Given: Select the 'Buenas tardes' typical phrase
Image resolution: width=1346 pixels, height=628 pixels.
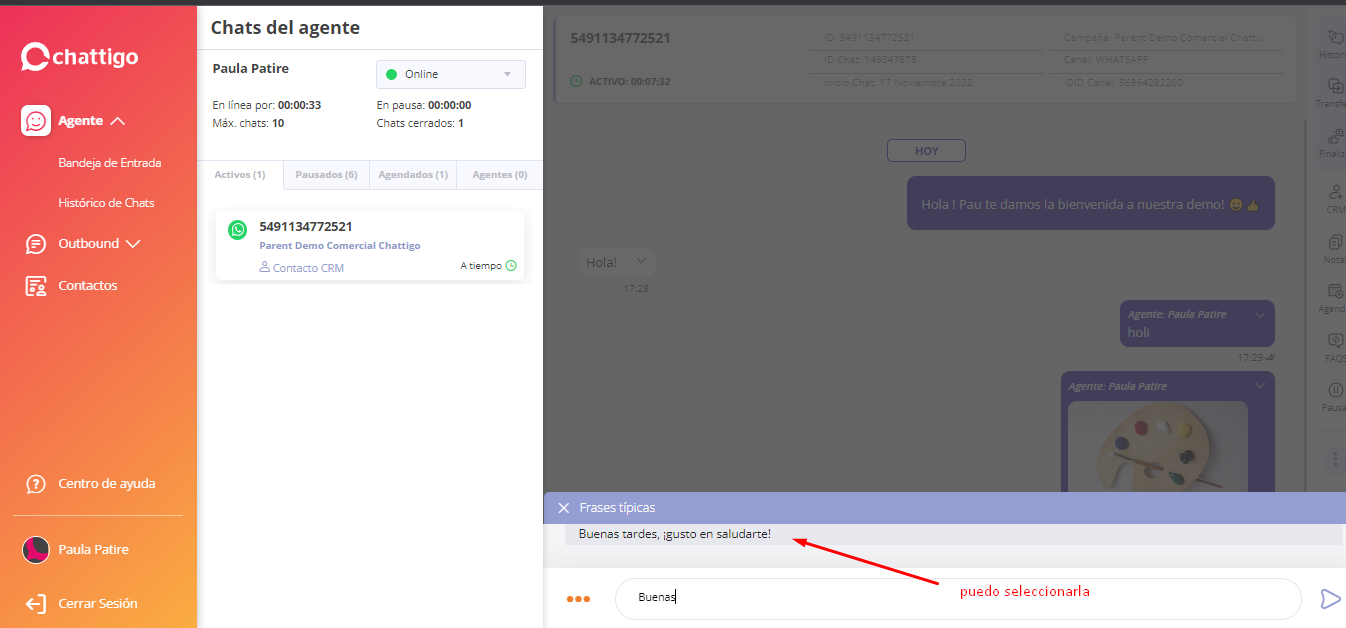Looking at the screenshot, I should click(675, 534).
